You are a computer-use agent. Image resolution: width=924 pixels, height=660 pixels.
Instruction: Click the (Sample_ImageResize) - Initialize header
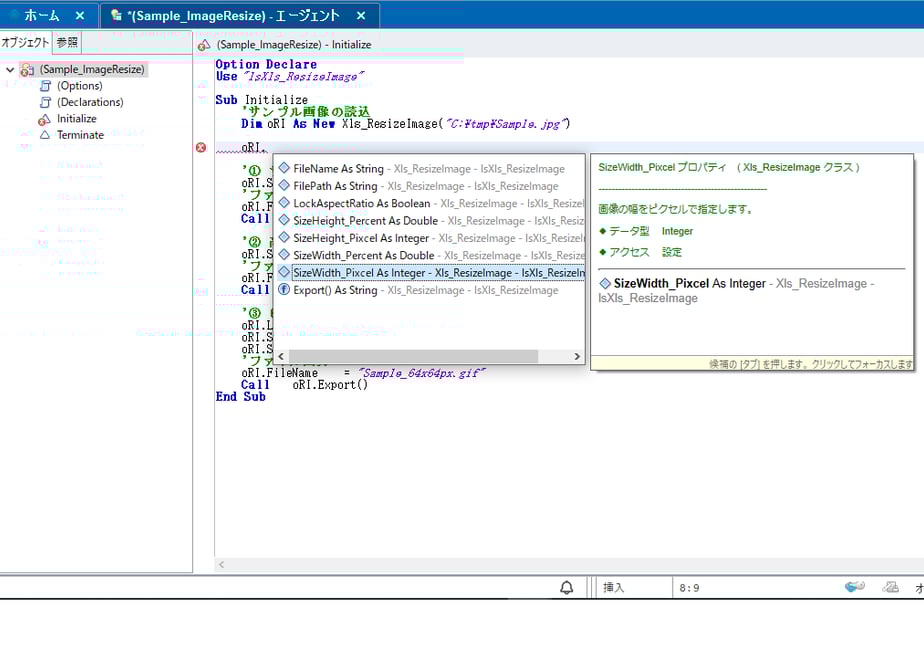293,45
